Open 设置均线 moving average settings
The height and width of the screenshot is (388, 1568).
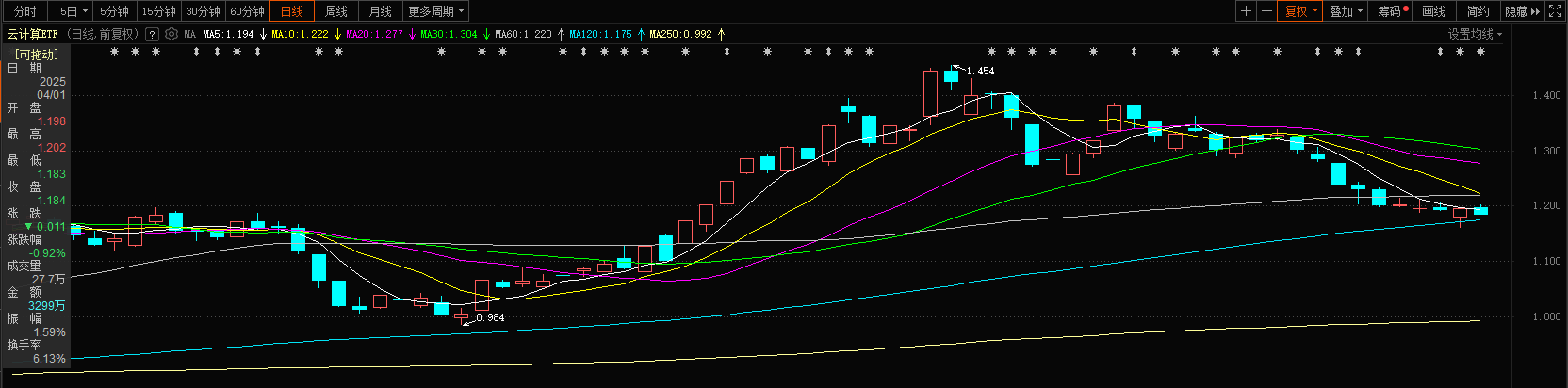click(1475, 34)
